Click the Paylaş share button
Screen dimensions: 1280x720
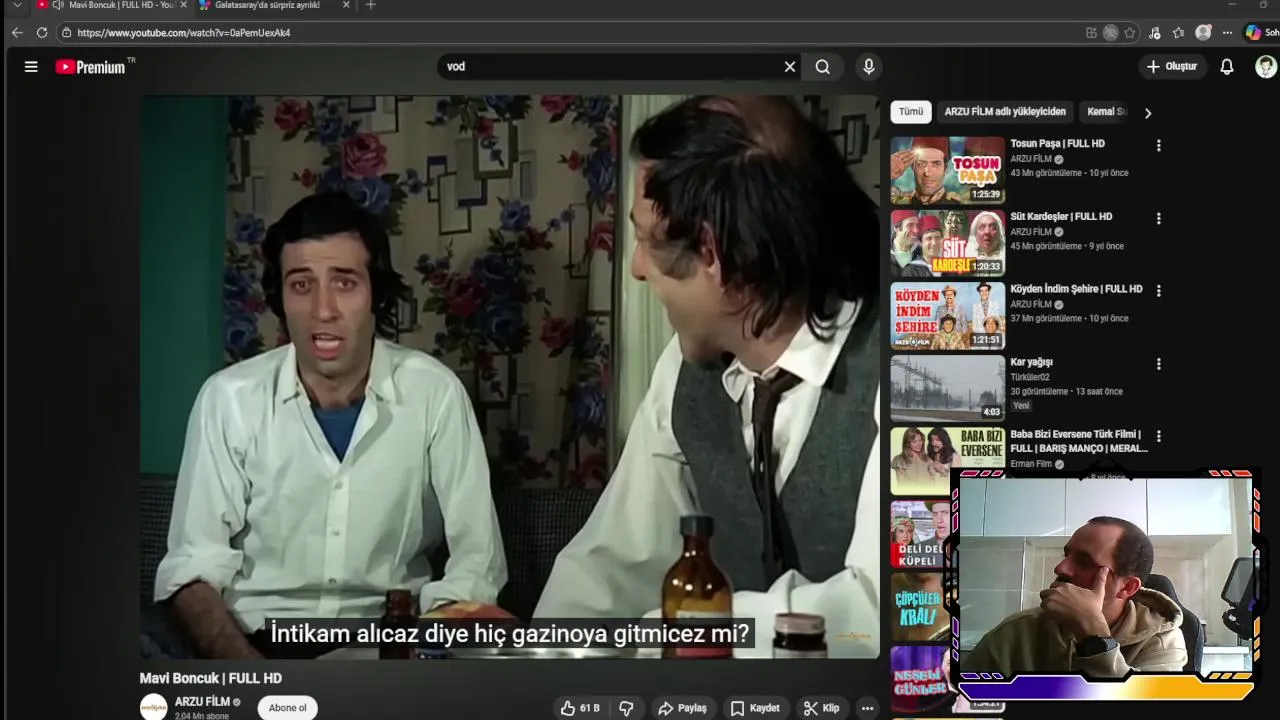[x=682, y=708]
